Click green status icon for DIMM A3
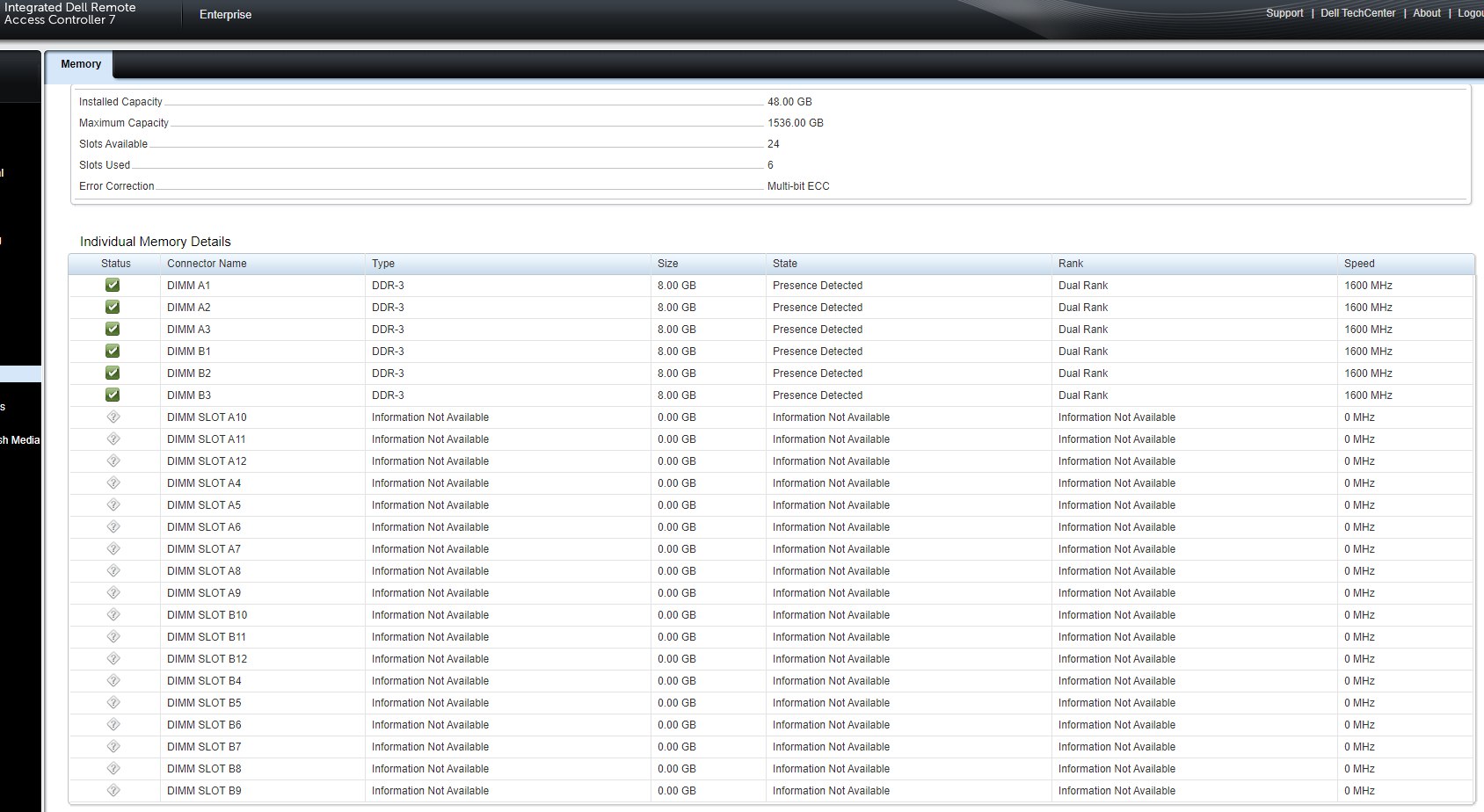 113,329
